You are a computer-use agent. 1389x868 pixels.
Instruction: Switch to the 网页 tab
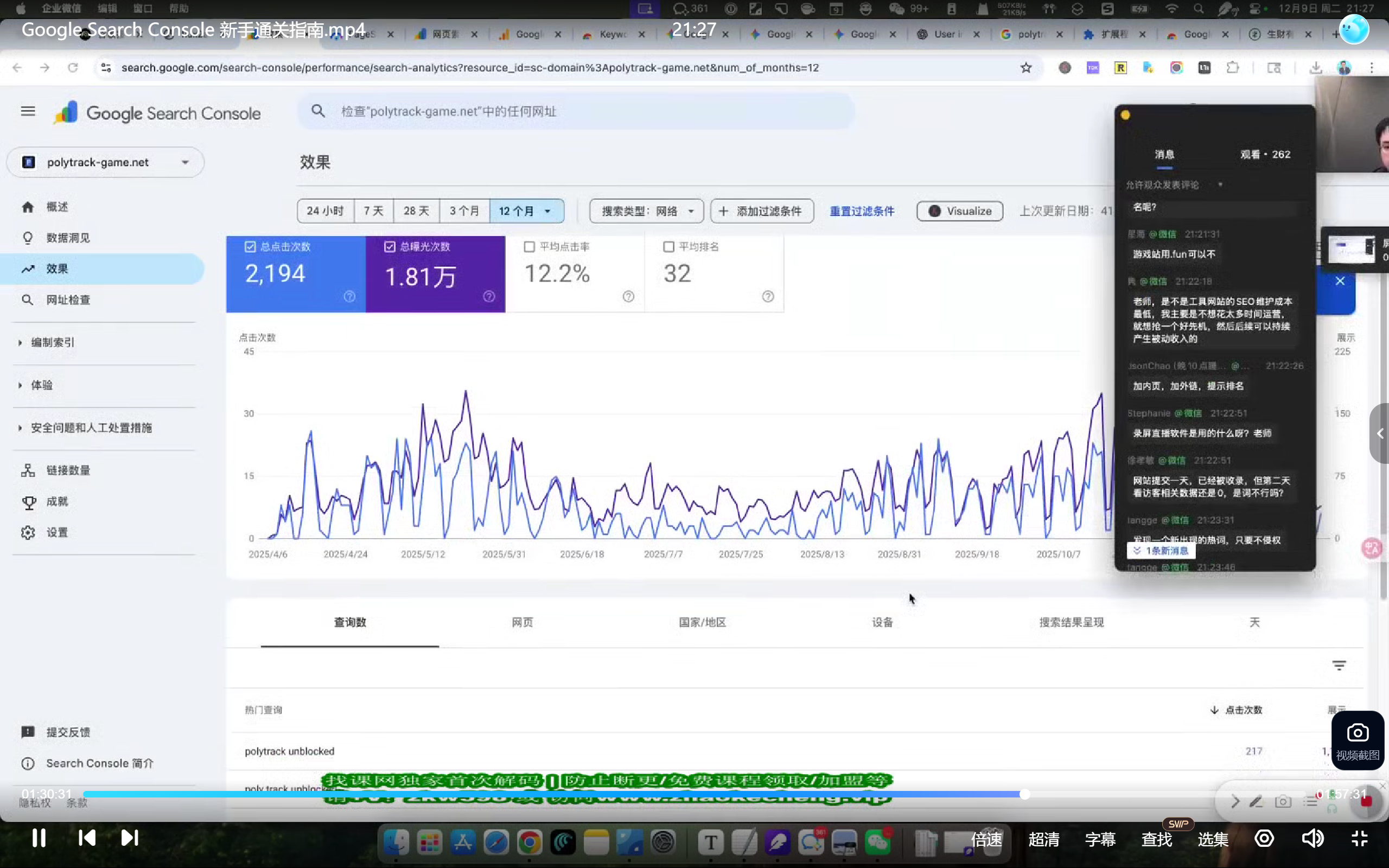[522, 622]
